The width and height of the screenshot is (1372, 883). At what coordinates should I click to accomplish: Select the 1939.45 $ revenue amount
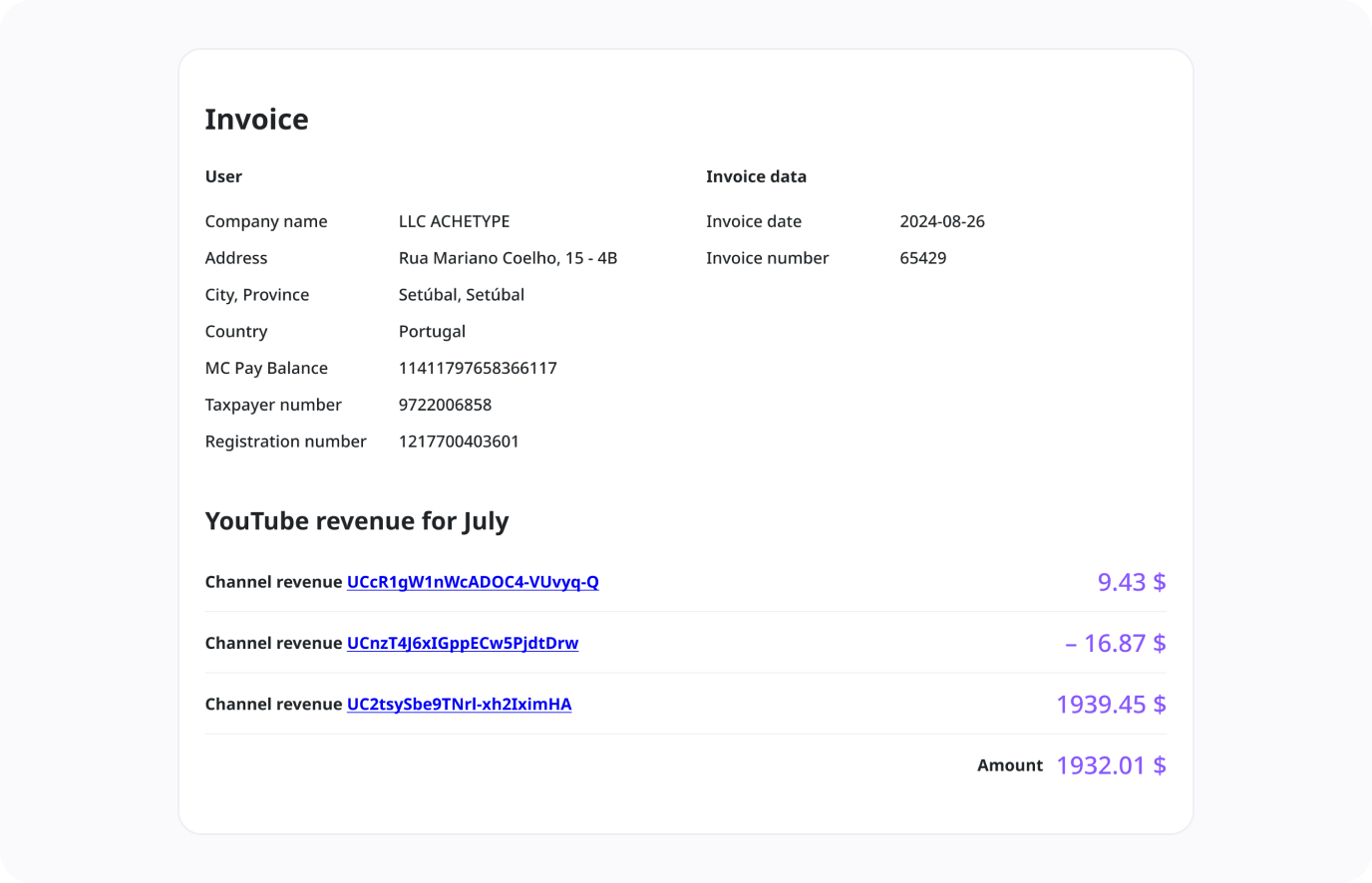[x=1110, y=704]
